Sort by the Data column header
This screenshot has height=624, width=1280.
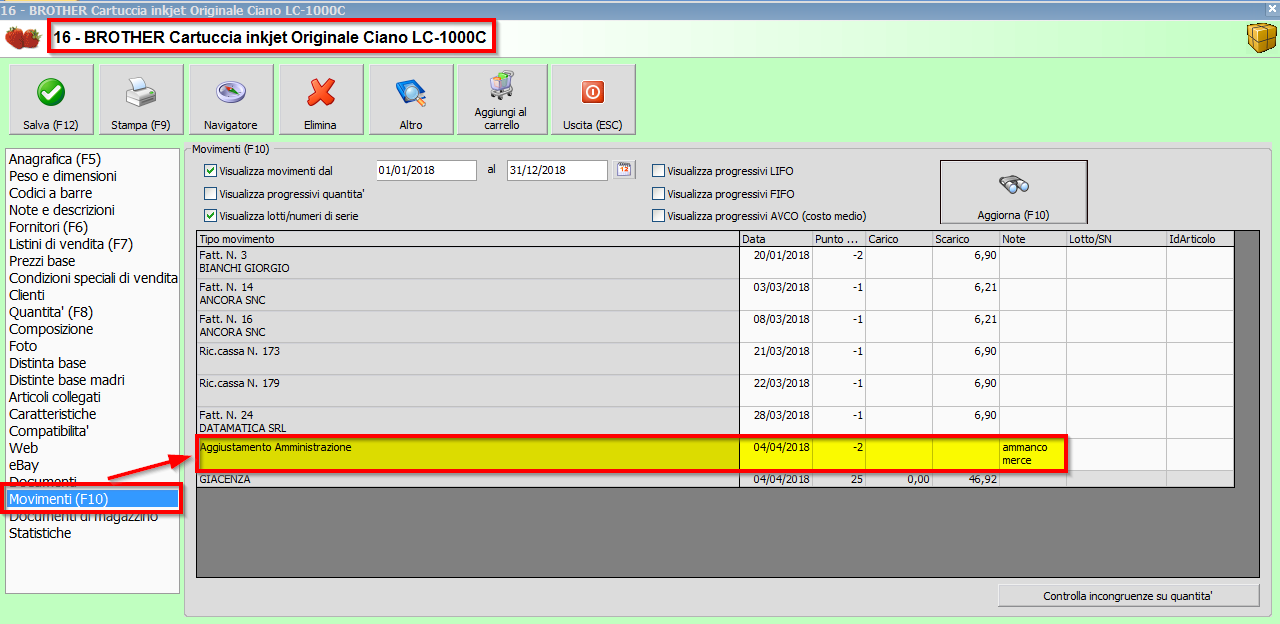(776, 239)
